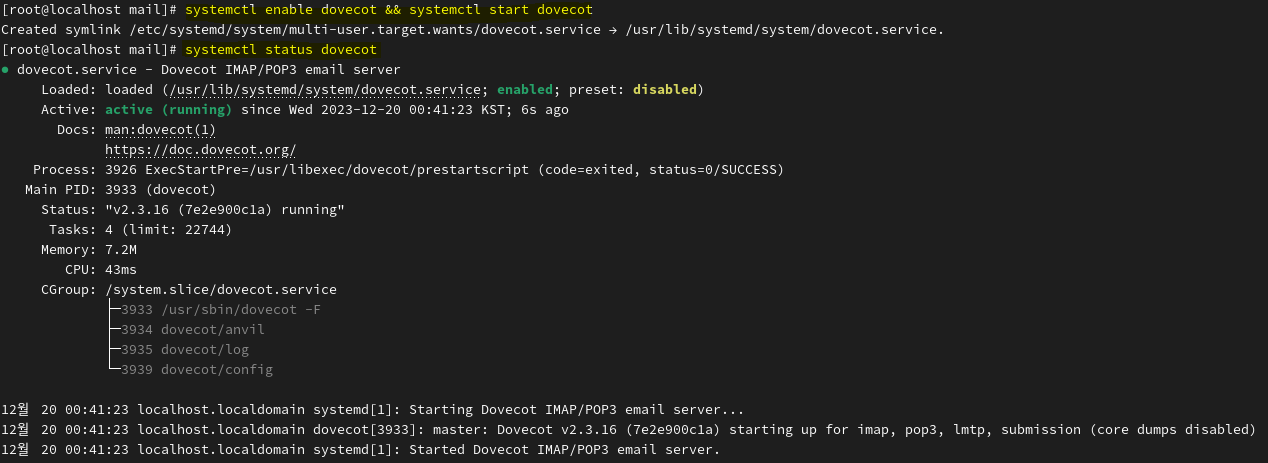Viewport: 1268px width, 463px height.
Task: Click the first '[root@localhost mail]#' prompt
Action: tap(90, 9)
